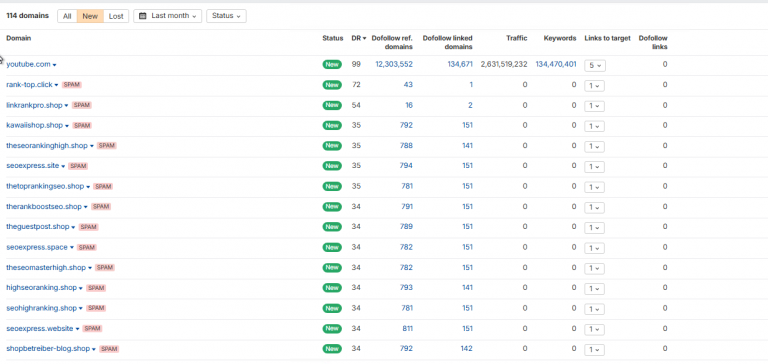Click the New status badge for youtube.com

point(332,65)
